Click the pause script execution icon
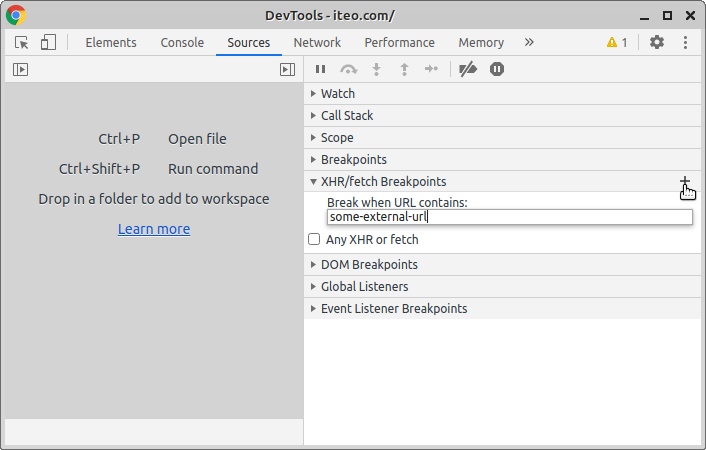The image size is (706, 450). pyautogui.click(x=320, y=69)
